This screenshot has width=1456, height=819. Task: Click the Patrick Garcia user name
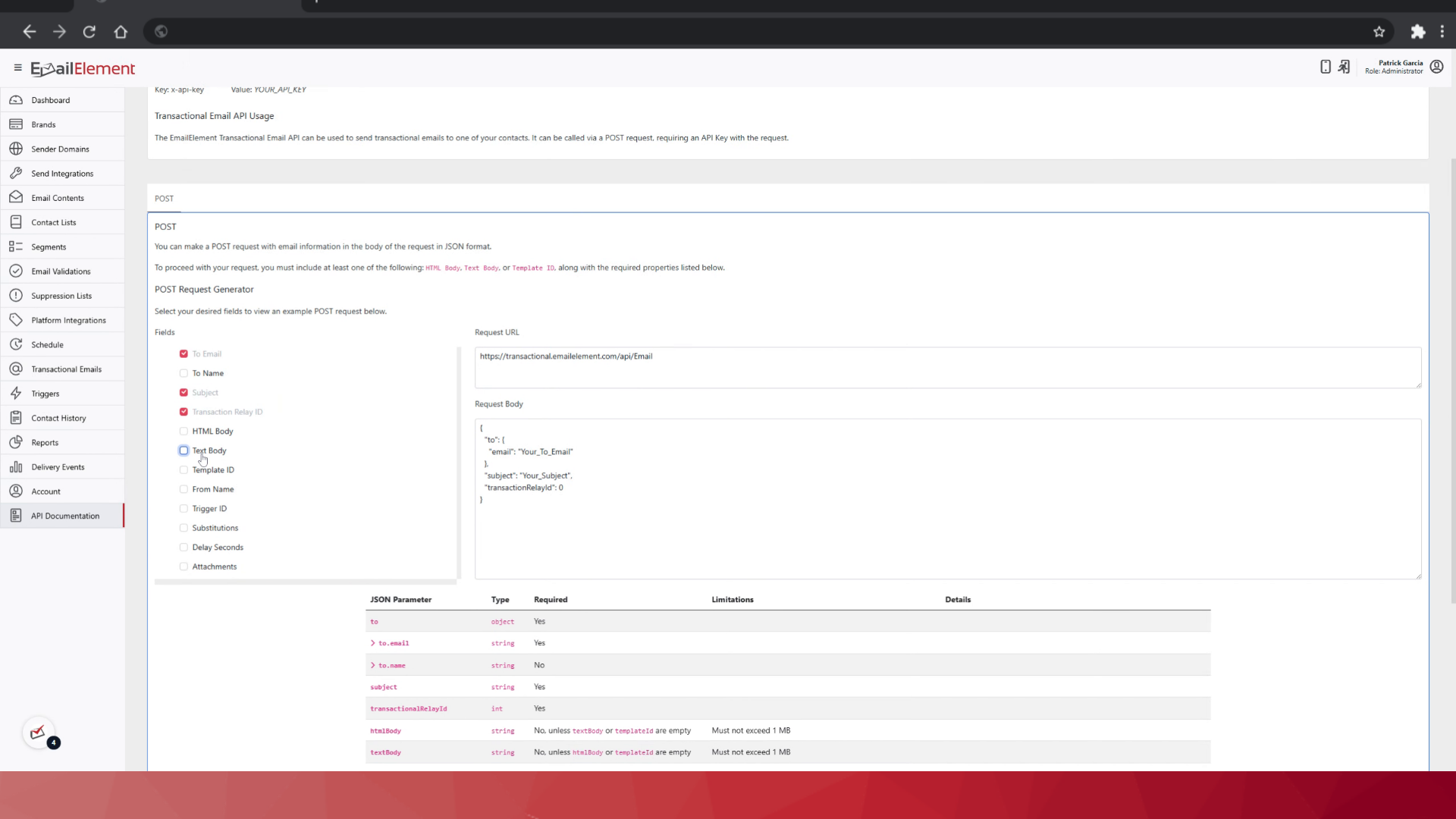click(x=1401, y=63)
